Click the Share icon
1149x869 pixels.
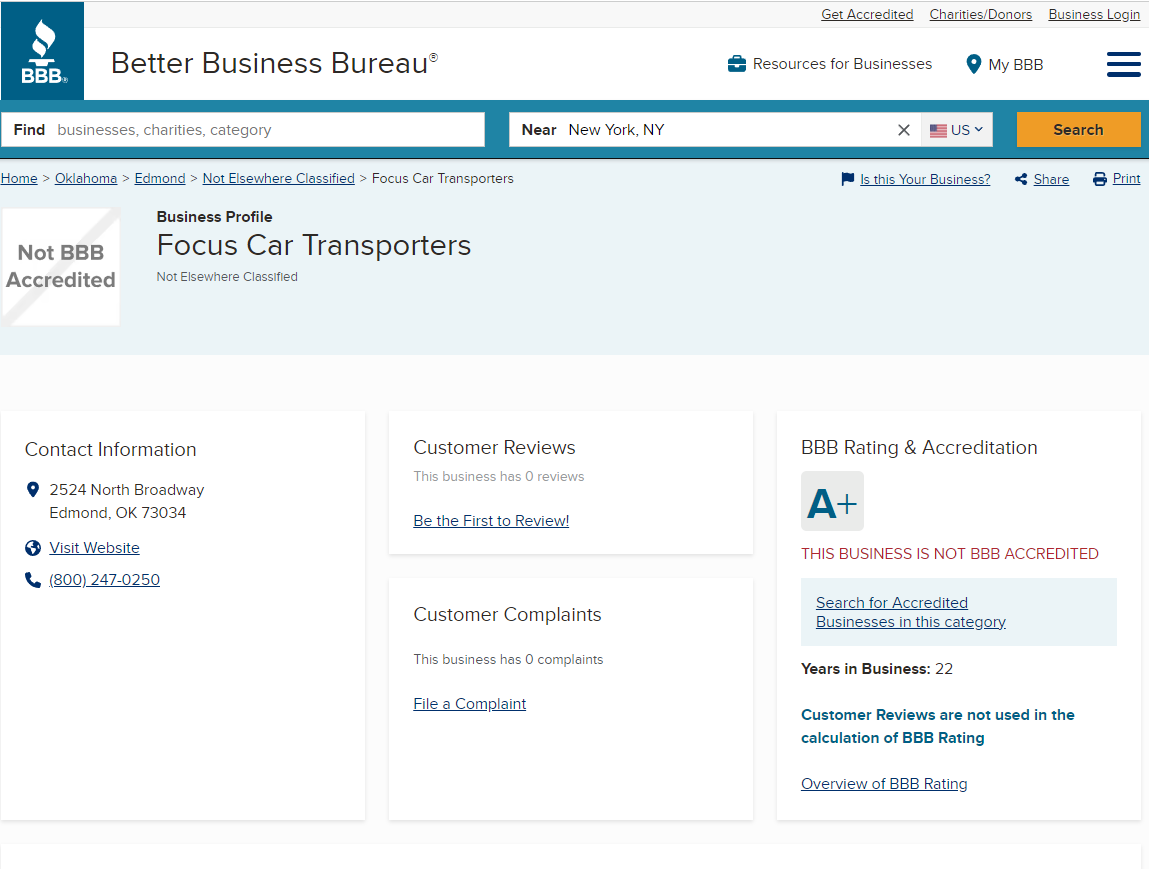pyautogui.click(x=1021, y=179)
